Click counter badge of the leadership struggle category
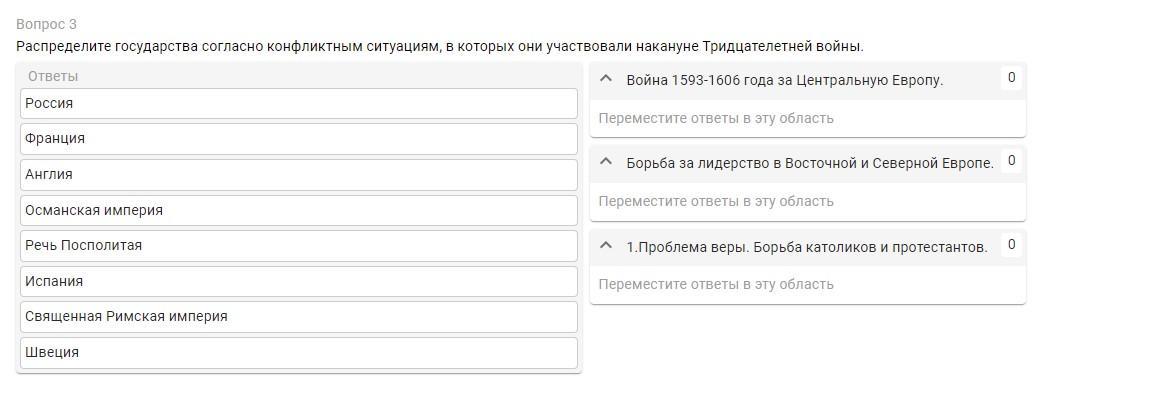The height and width of the screenshot is (414, 1164). (x=1011, y=161)
